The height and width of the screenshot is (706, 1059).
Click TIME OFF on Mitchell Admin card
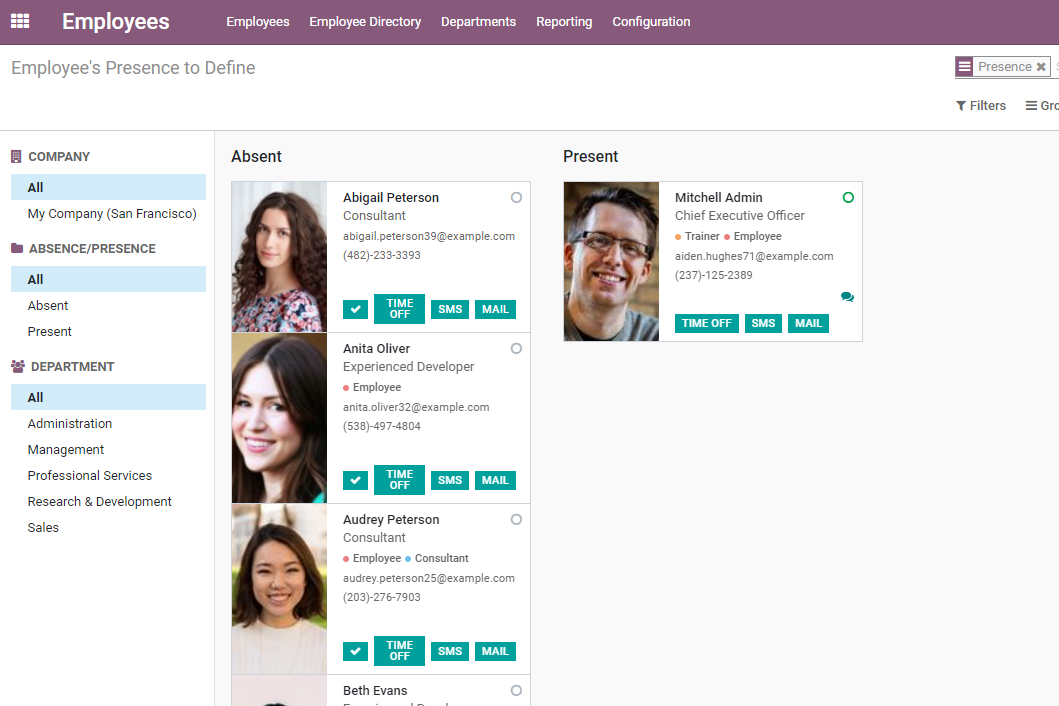point(706,324)
